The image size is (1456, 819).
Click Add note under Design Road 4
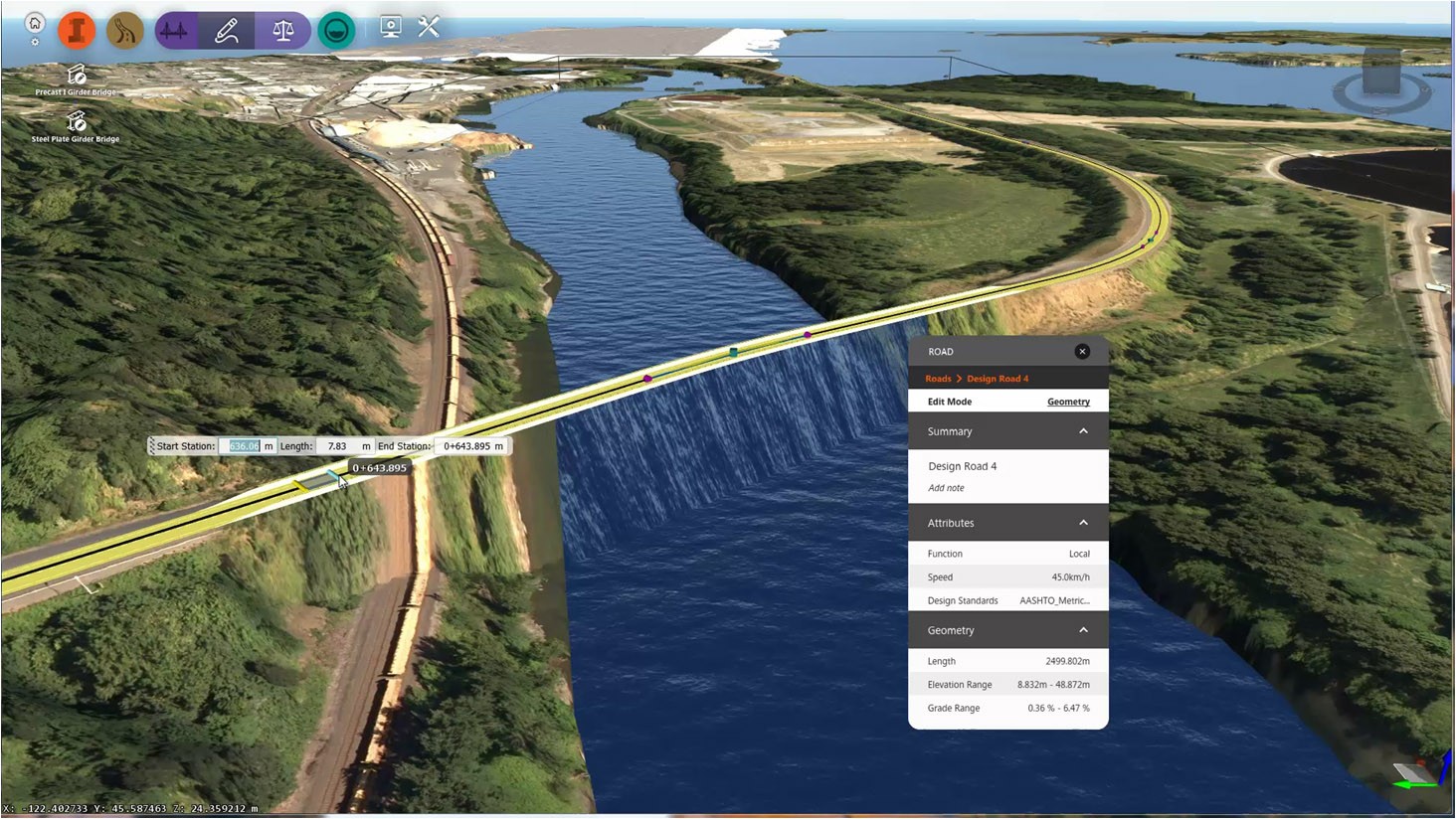pos(946,488)
